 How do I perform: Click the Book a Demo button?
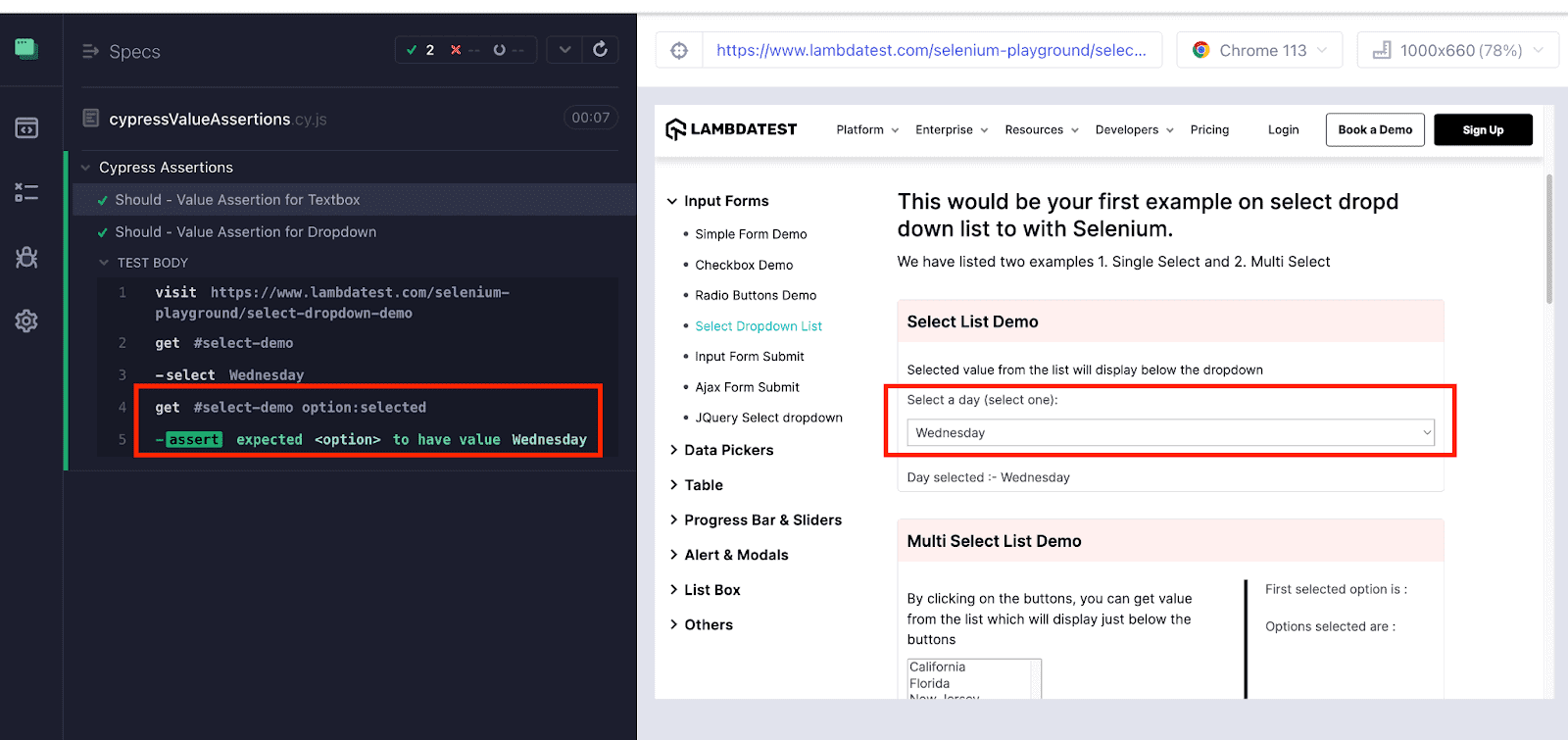(x=1375, y=129)
